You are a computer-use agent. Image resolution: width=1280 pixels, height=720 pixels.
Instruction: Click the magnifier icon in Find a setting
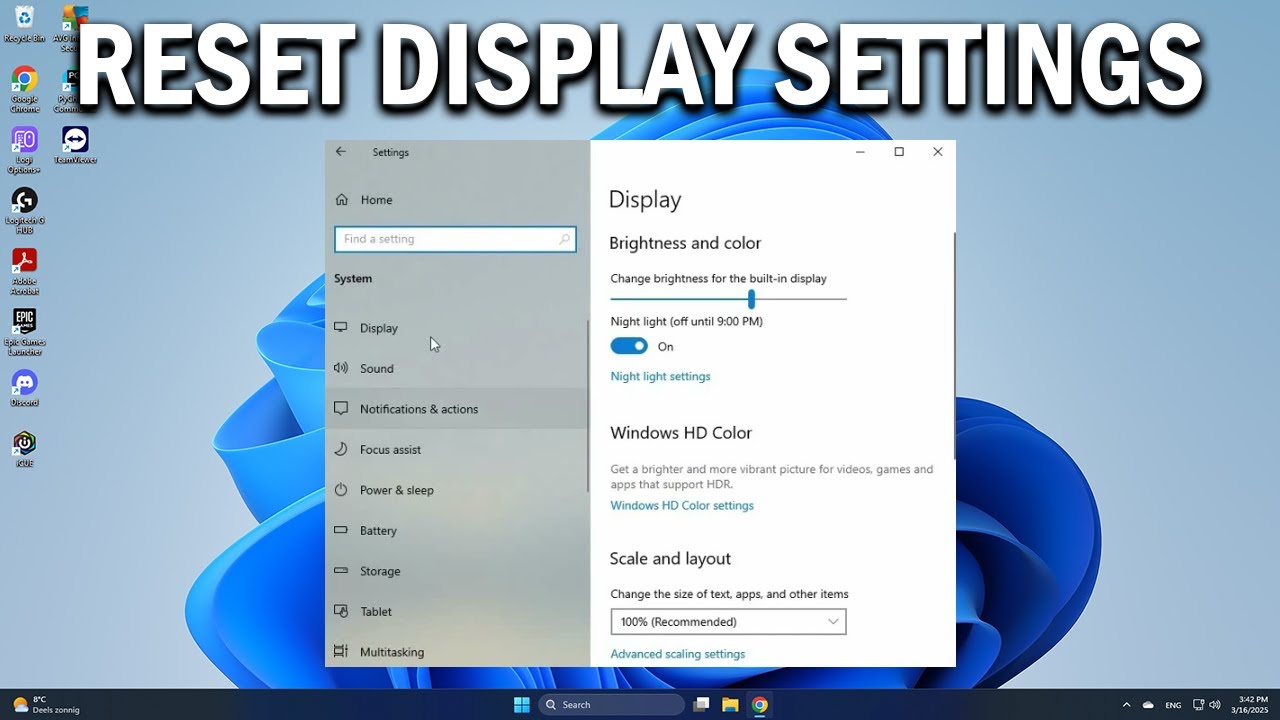(x=564, y=239)
